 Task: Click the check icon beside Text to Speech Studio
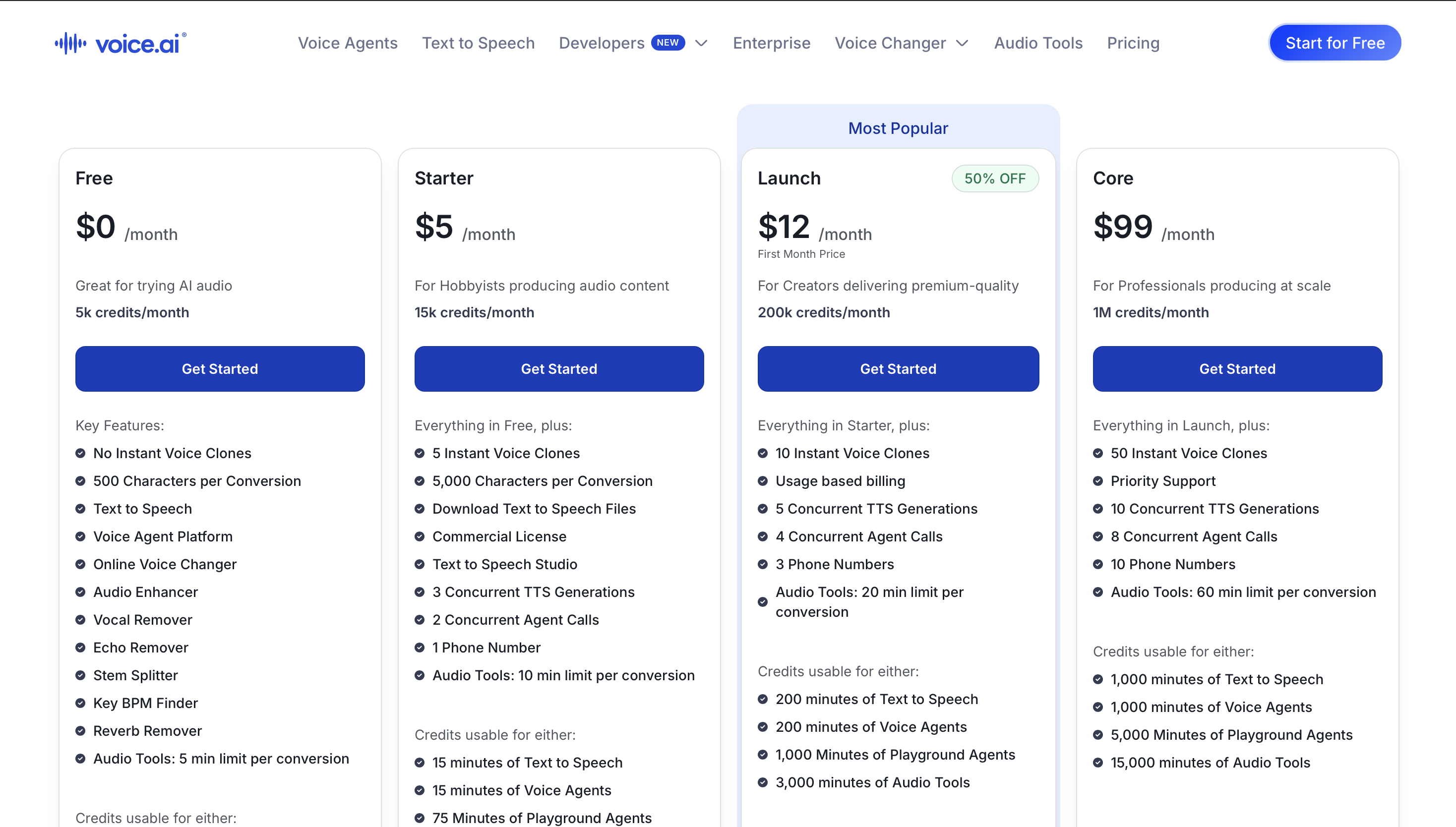coord(419,565)
